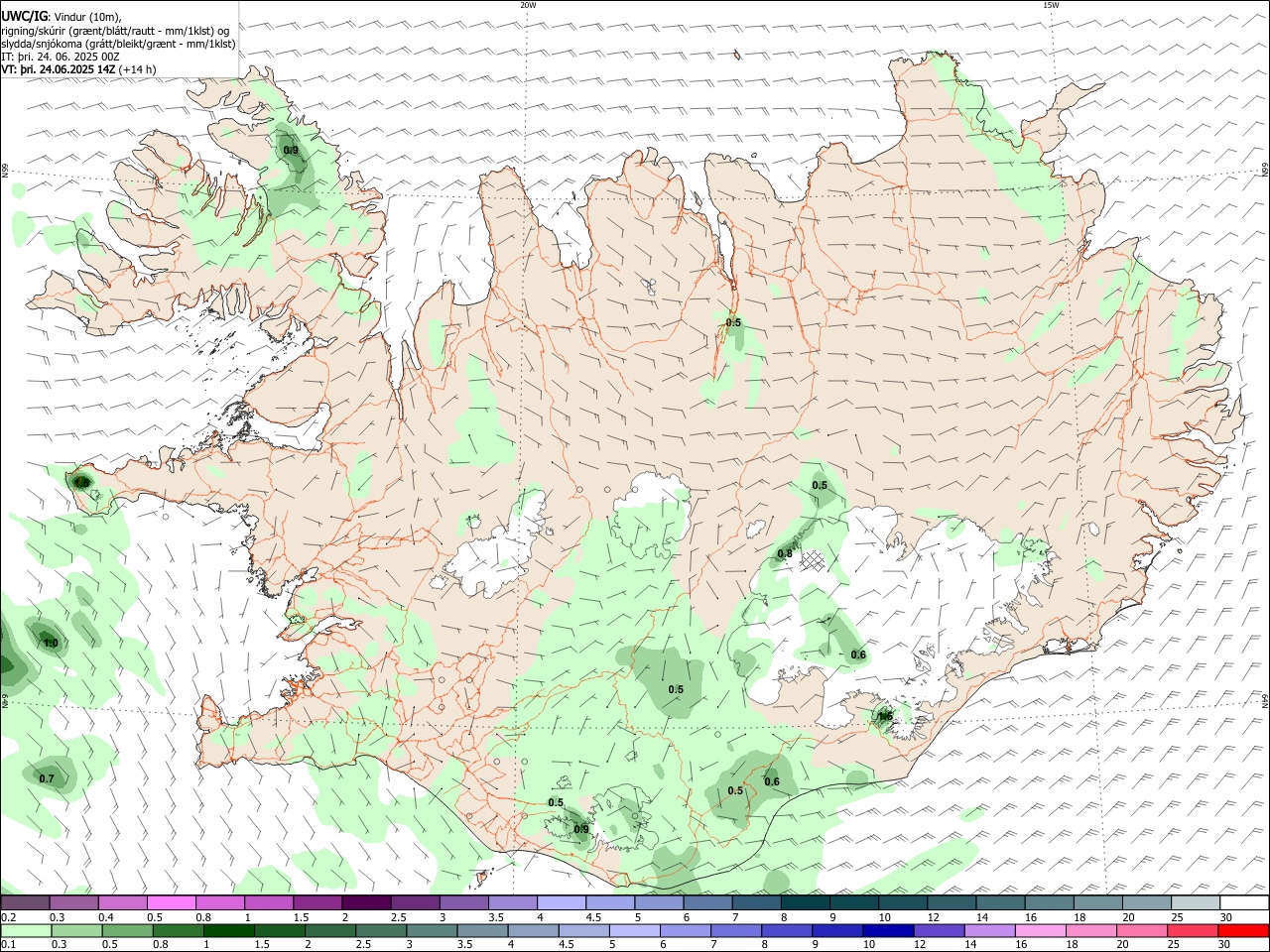1270x952 pixels.
Task: Click the rain legend swatch for 0.1–0.3
Action: (25, 931)
